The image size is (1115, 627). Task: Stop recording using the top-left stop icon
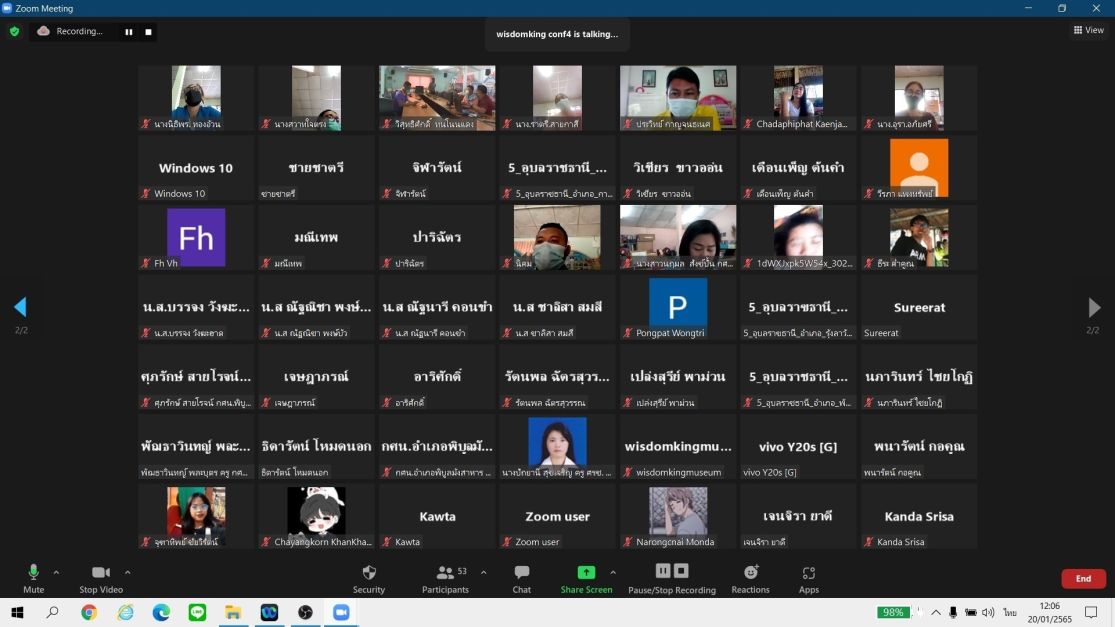(x=148, y=32)
